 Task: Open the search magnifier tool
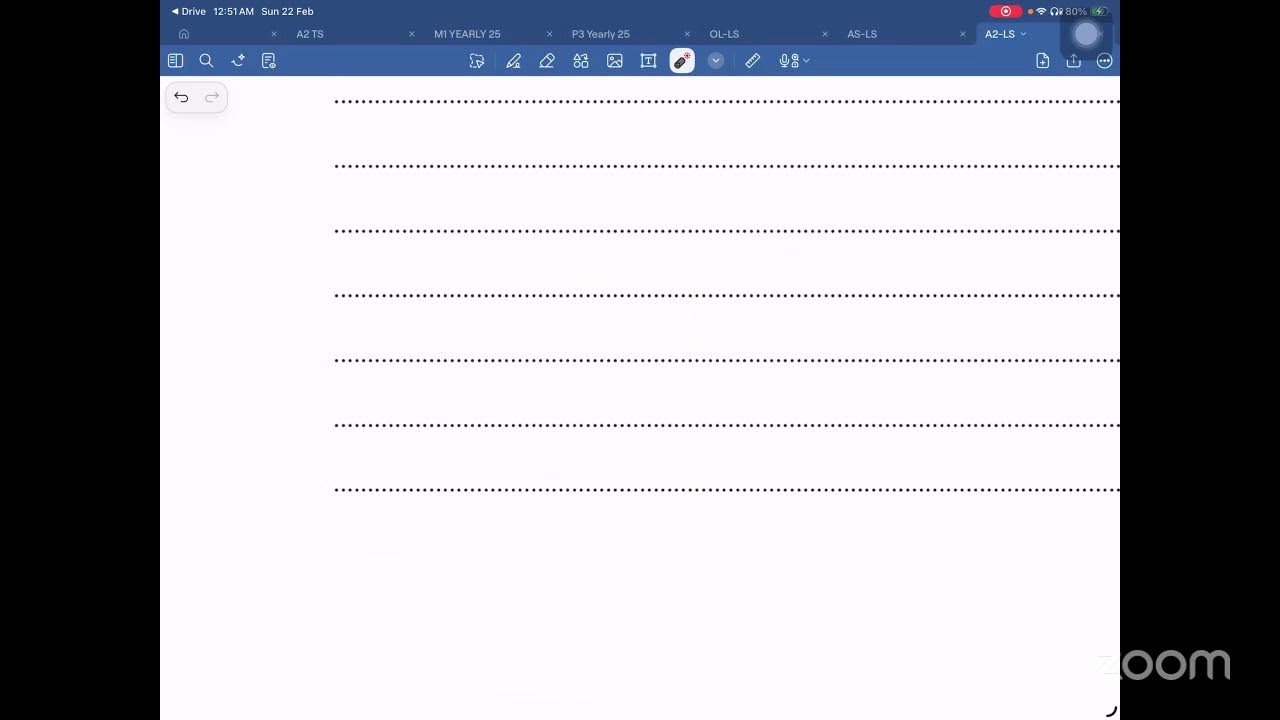point(206,61)
